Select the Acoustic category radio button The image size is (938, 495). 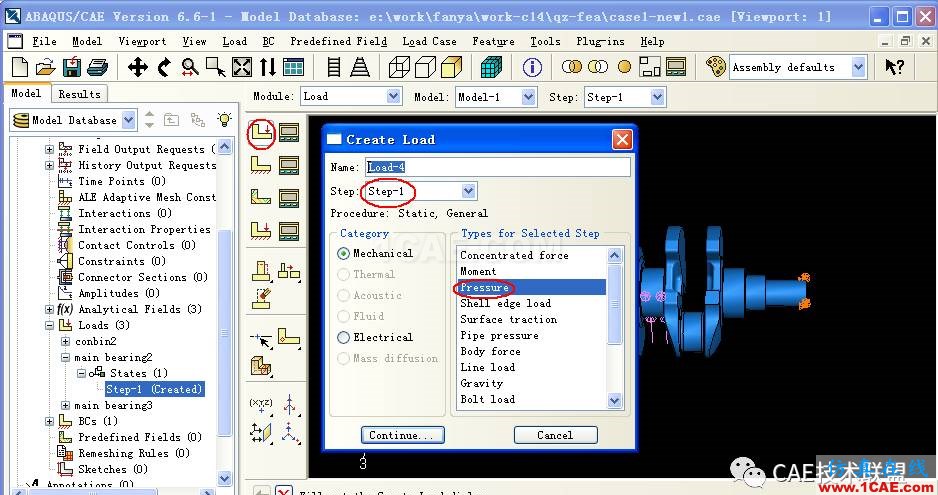coord(343,296)
